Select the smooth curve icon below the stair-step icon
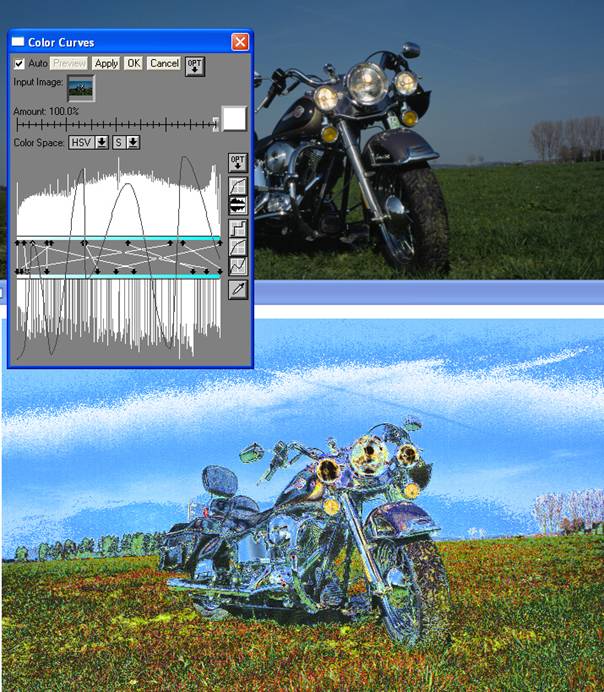604x692 pixels. (238, 247)
